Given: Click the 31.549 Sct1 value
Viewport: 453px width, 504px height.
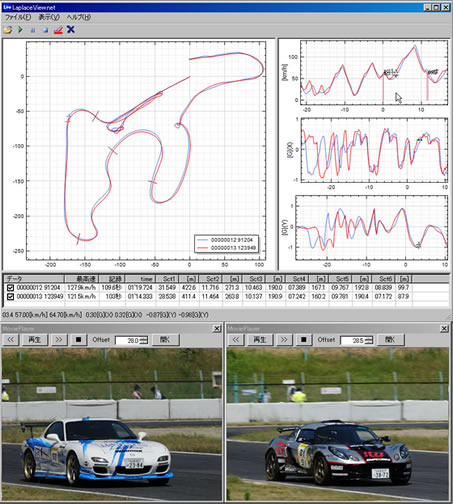Looking at the screenshot, I should [167, 288].
